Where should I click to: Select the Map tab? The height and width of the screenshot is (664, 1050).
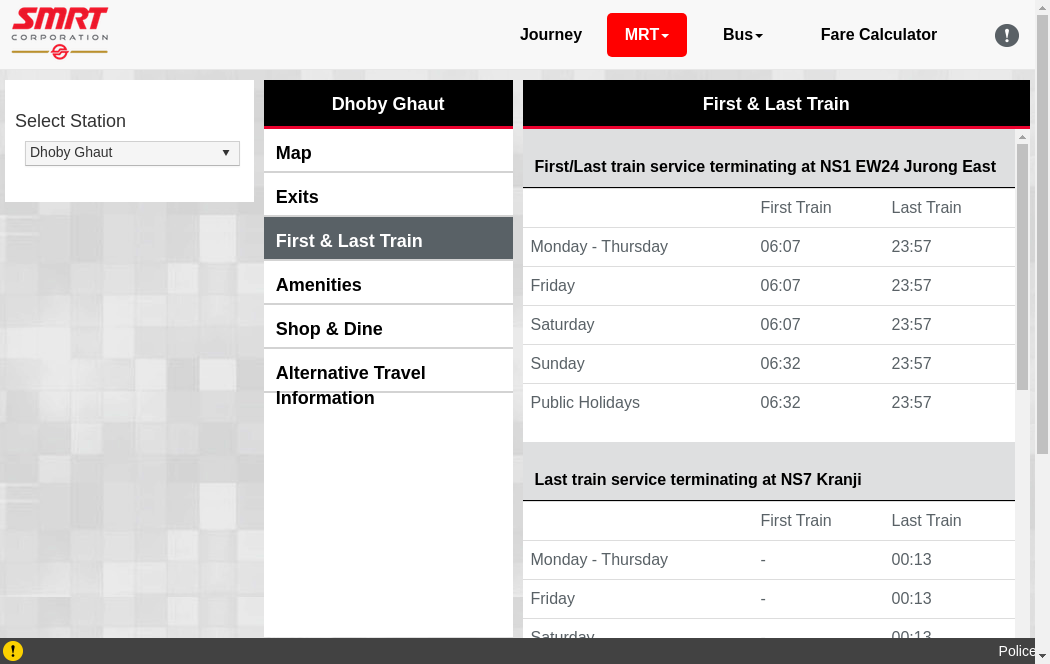point(388,153)
